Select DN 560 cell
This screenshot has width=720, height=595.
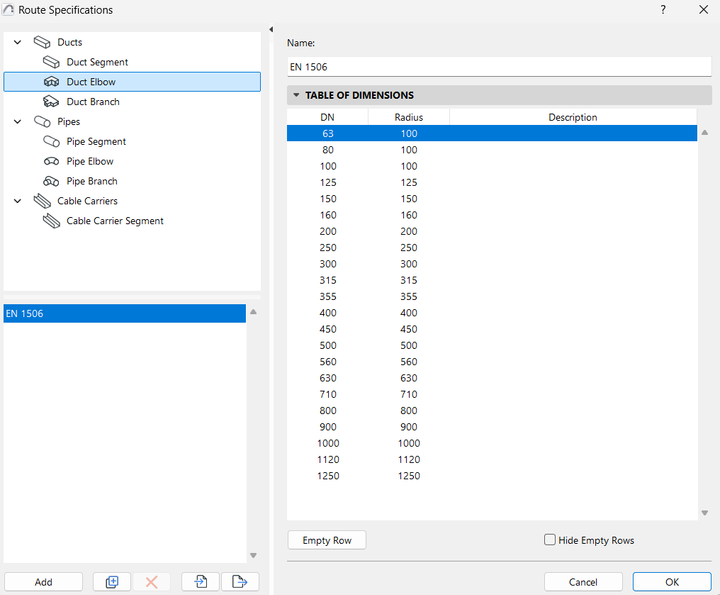tap(328, 362)
